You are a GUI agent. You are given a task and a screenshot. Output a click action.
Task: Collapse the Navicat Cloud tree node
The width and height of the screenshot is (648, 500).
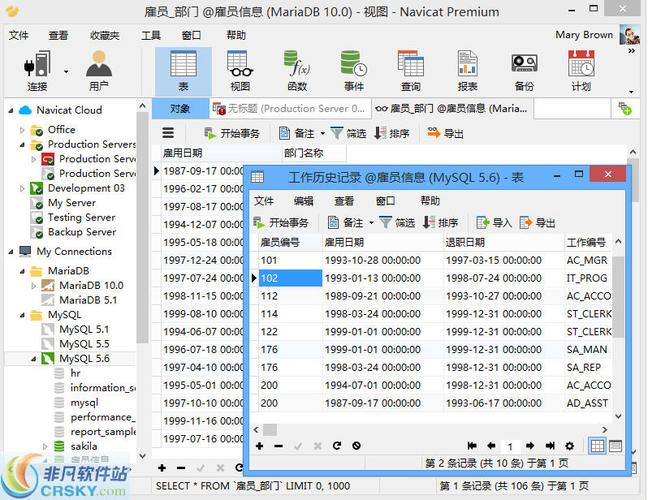(11, 110)
